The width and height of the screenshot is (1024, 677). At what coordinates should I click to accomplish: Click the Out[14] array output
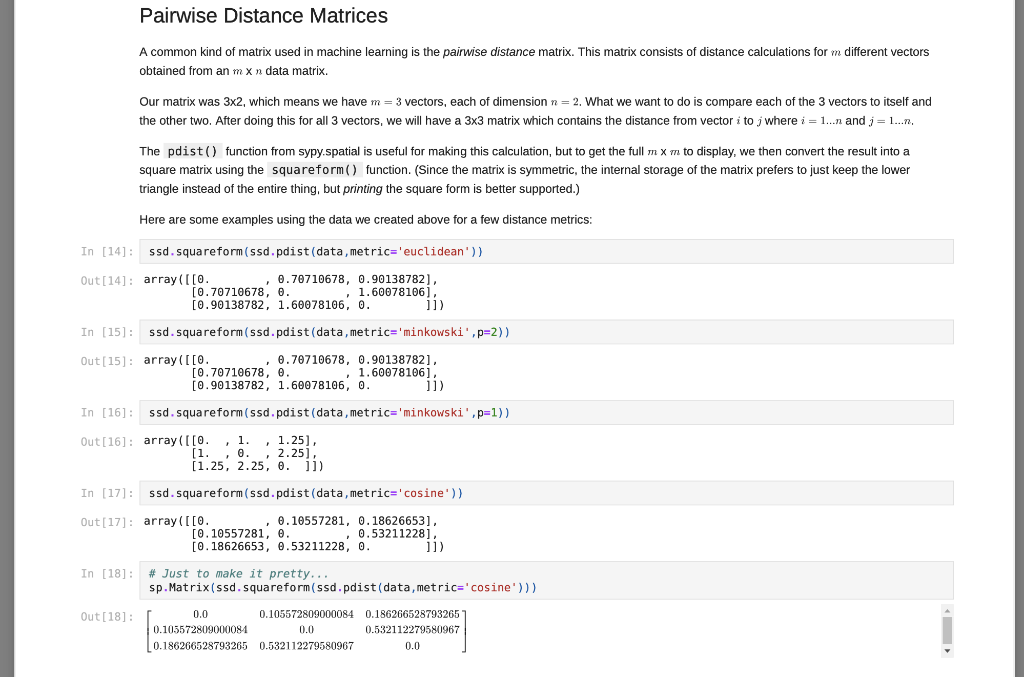[x=290, y=291]
